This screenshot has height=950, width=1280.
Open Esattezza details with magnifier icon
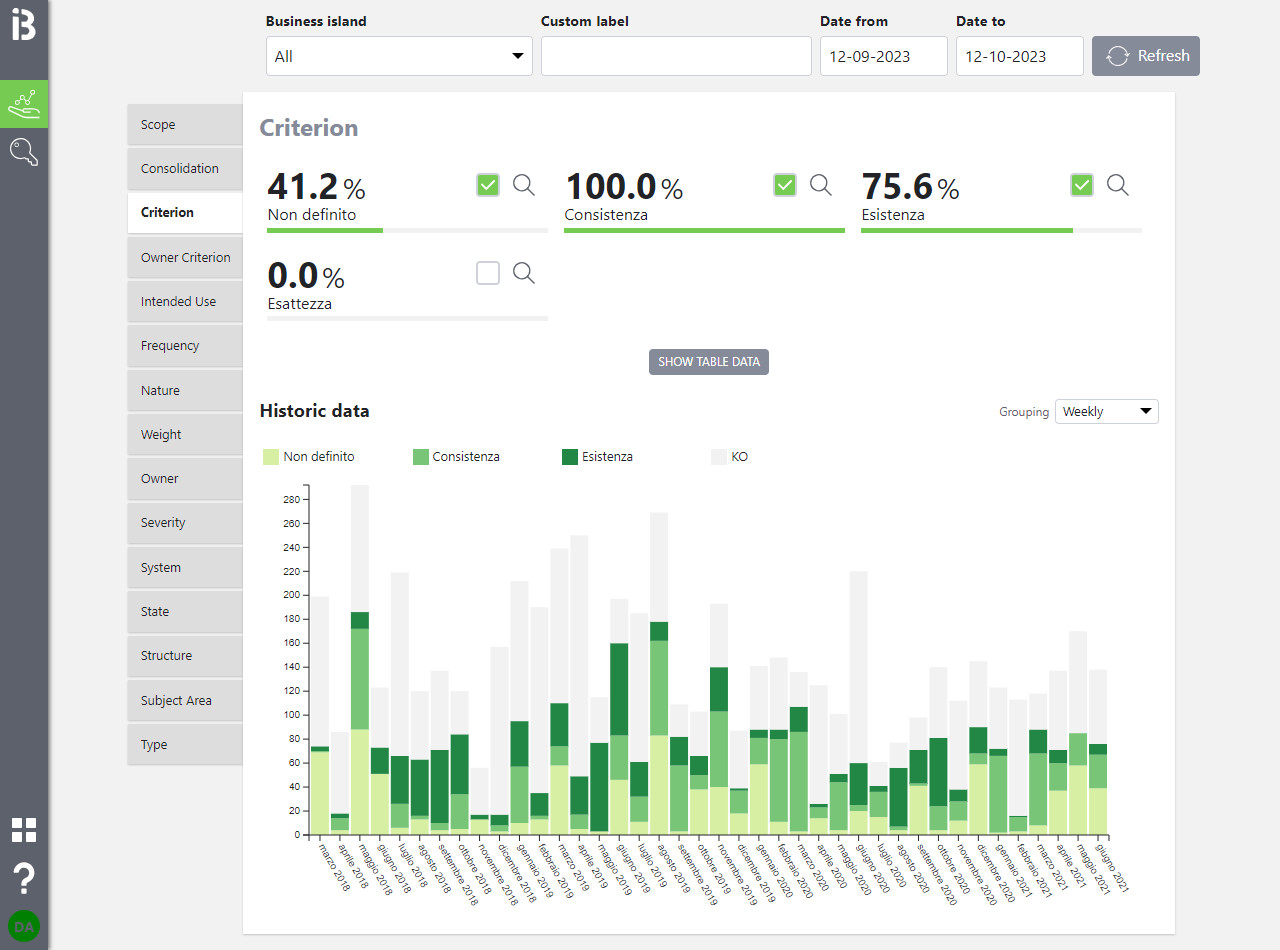(524, 273)
